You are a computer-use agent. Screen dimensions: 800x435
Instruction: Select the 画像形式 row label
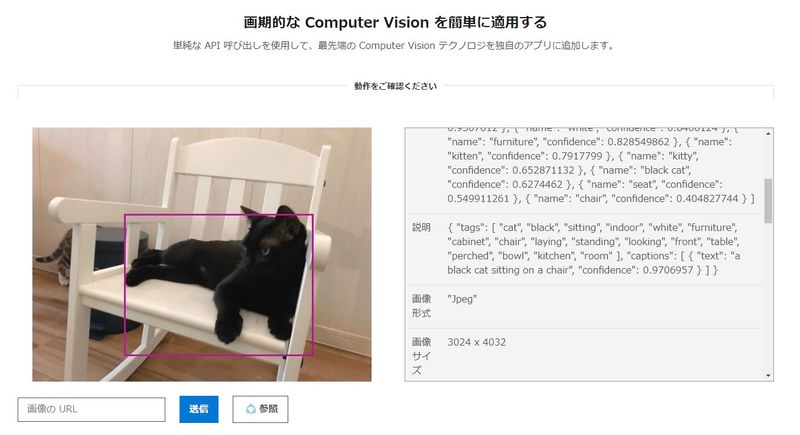tap(421, 306)
